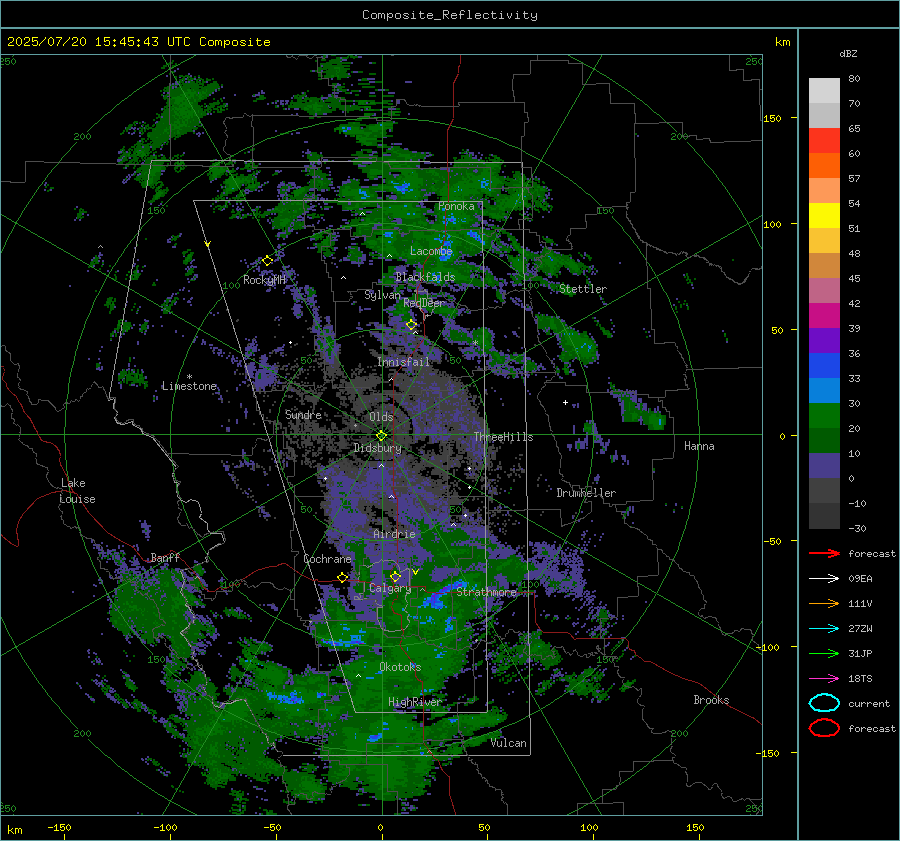Screen dimensions: 900x841
Task: Click the yellow diamond marker below Cochrane
Action: tap(342, 578)
